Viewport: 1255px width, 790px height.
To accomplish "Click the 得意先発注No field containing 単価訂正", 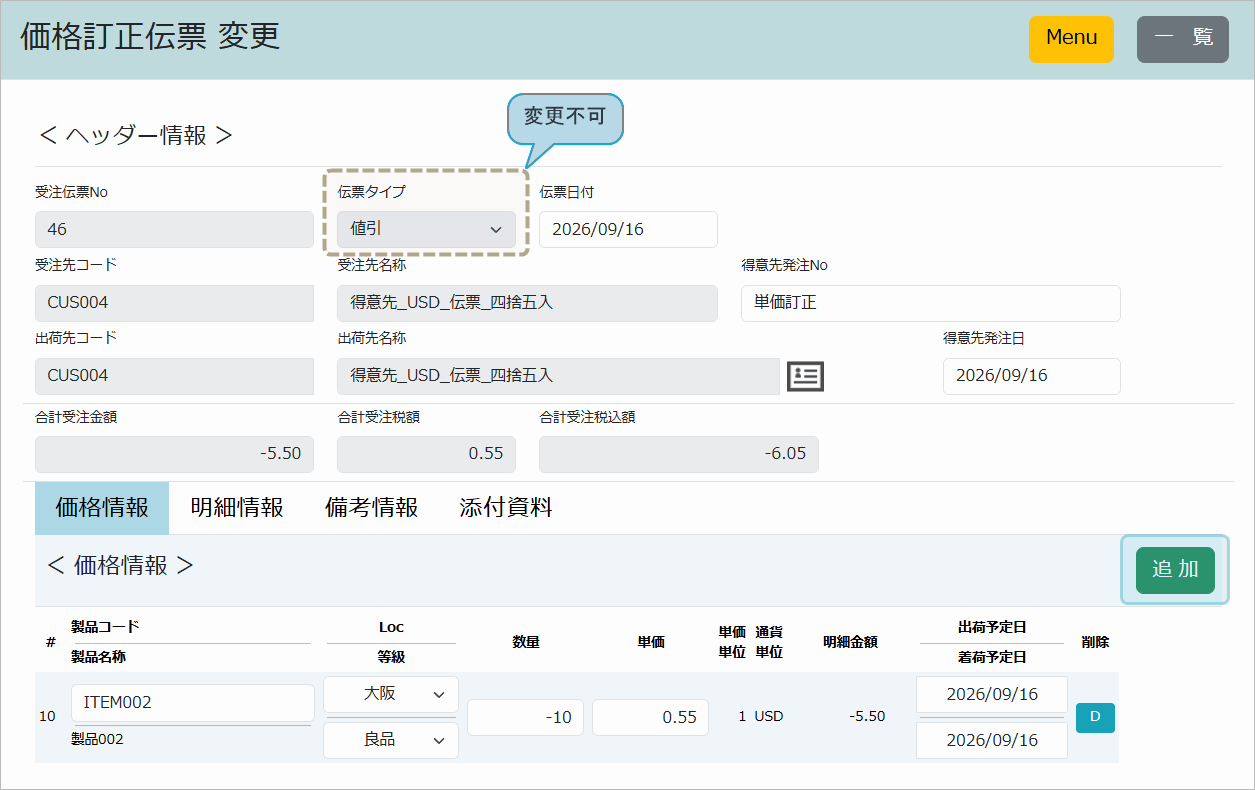I will pyautogui.click(x=930, y=303).
